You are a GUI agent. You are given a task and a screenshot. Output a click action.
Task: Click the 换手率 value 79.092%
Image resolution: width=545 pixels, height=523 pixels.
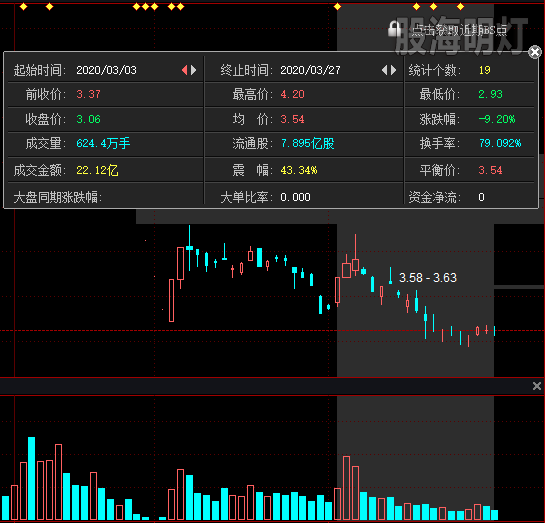pos(500,143)
